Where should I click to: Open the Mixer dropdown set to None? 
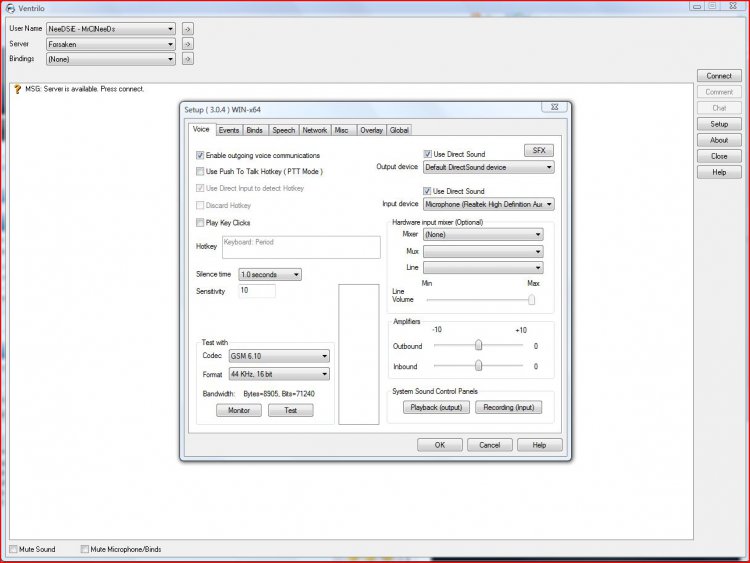tap(483, 234)
